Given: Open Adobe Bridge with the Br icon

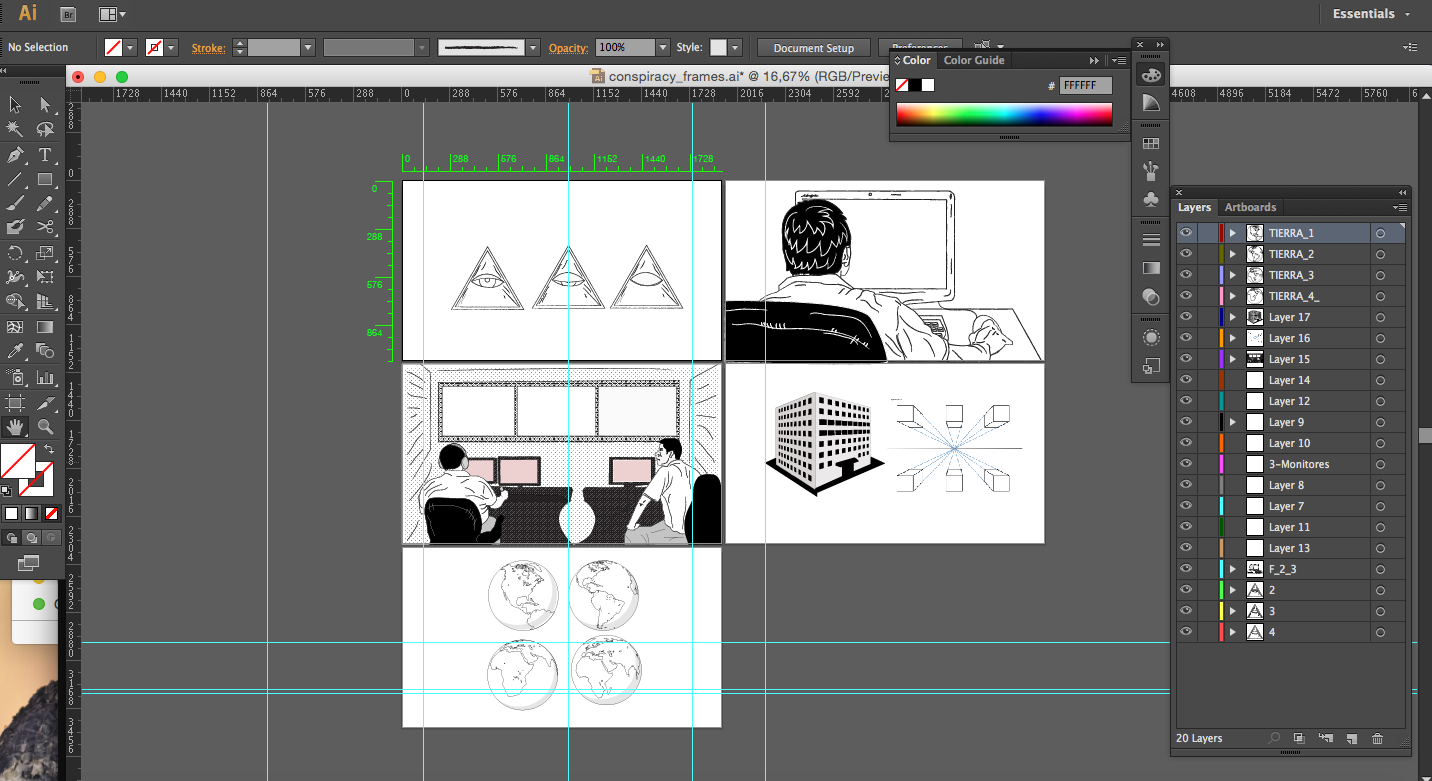Looking at the screenshot, I should click(x=68, y=14).
